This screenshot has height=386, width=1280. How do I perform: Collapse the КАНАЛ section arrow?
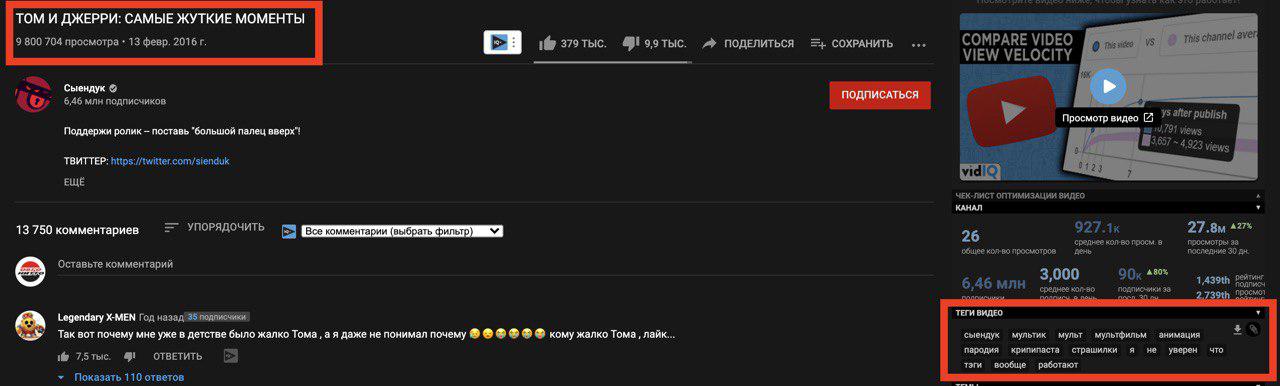tap(1257, 208)
